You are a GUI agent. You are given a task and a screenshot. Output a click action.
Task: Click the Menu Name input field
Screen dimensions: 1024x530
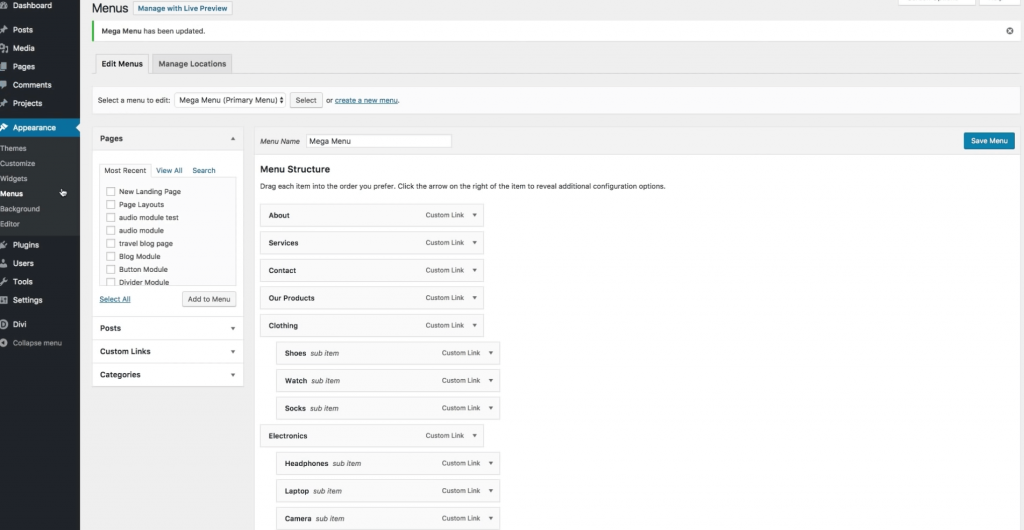379,141
